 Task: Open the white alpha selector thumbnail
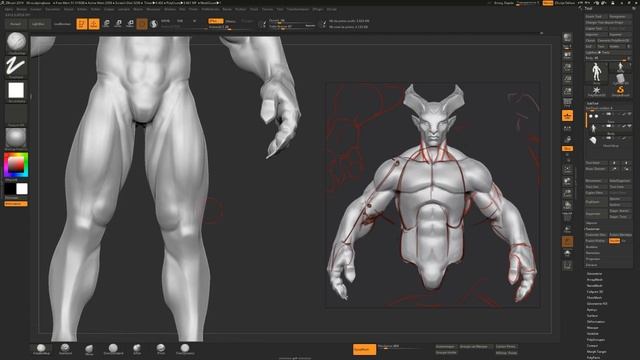(x=16, y=91)
